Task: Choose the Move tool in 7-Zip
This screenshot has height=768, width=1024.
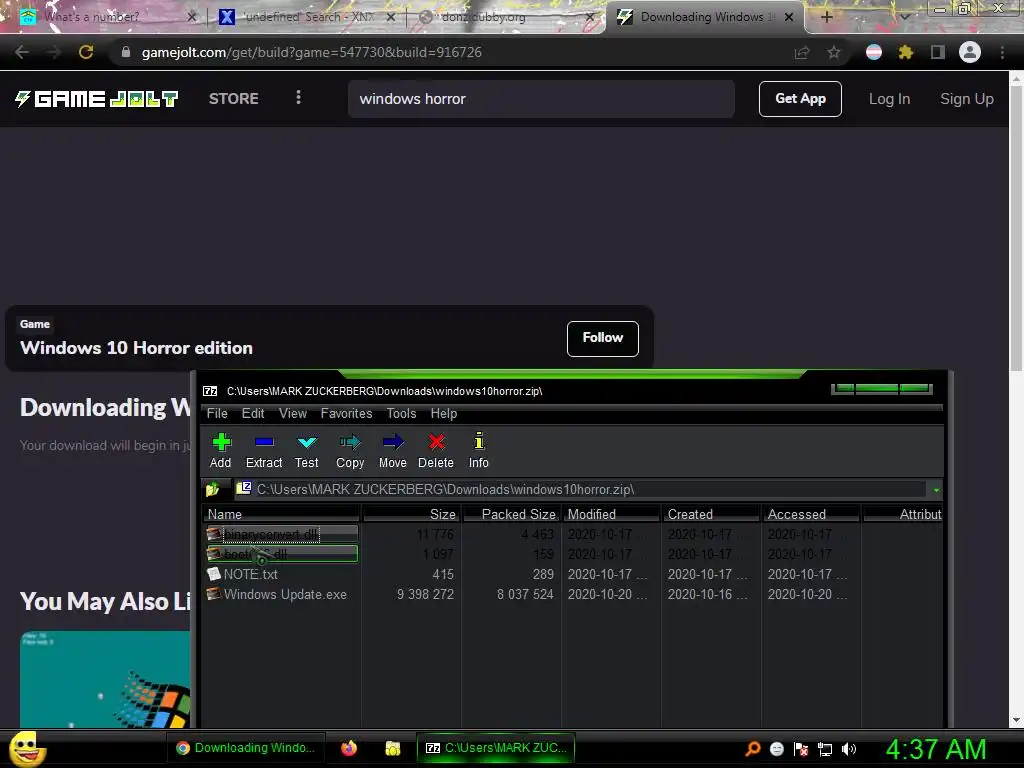Action: click(392, 450)
